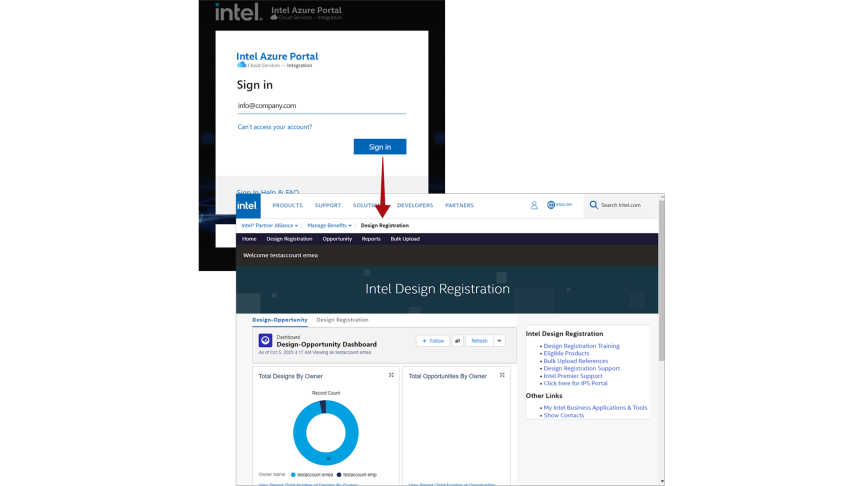Expand Total Opportunities By Owner chart
Image resolution: width=864 pixels, height=486 pixels.
[x=502, y=375]
